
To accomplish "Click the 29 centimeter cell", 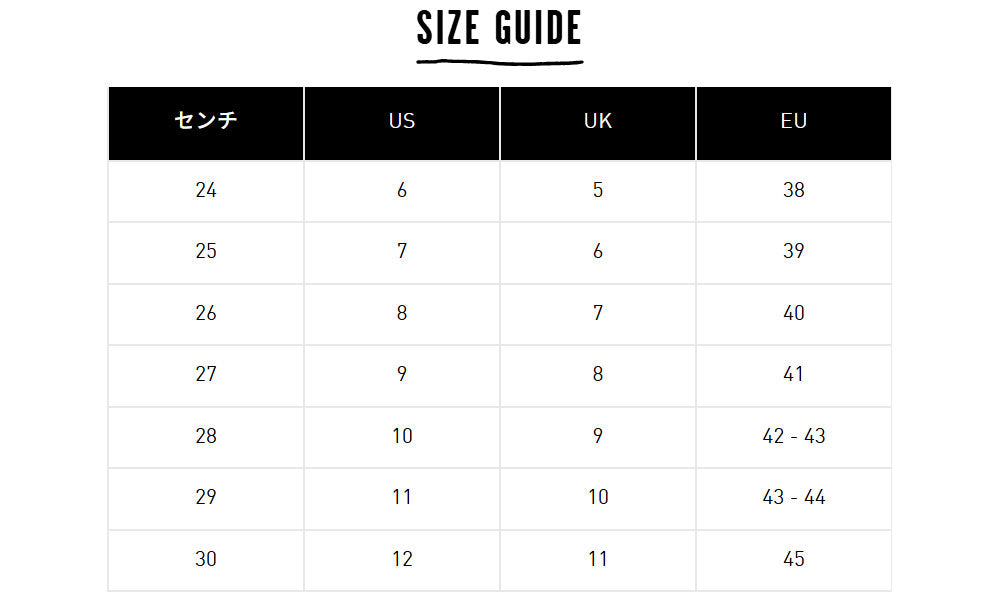I will tap(206, 498).
